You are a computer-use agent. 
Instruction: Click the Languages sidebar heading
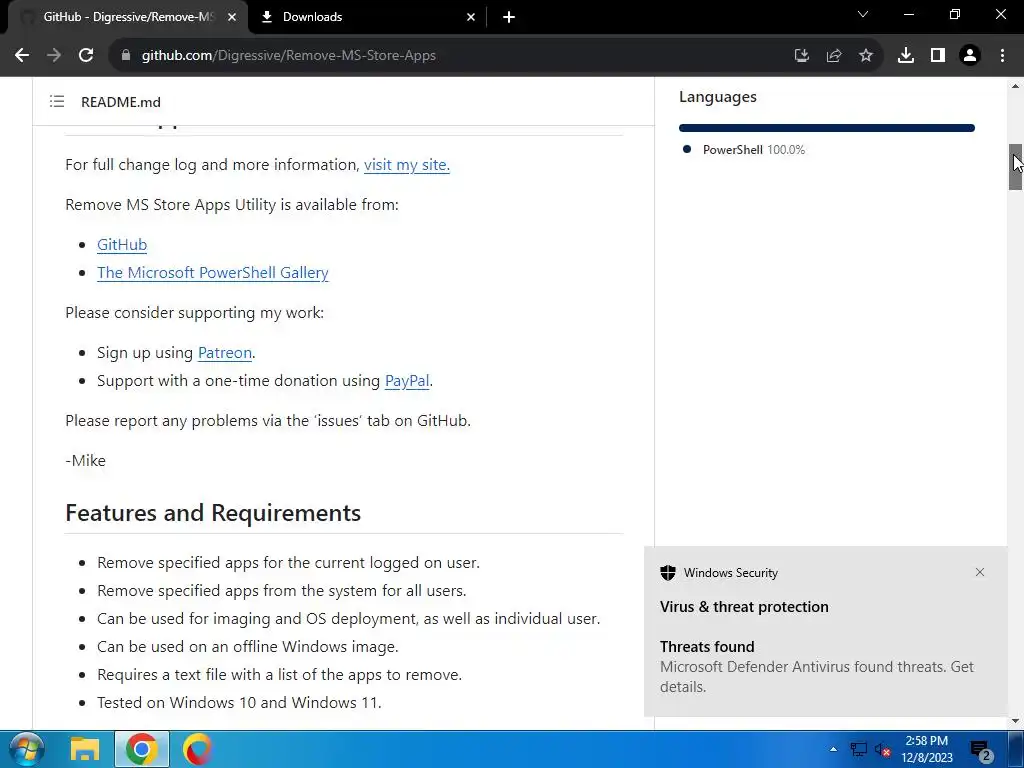point(718,97)
